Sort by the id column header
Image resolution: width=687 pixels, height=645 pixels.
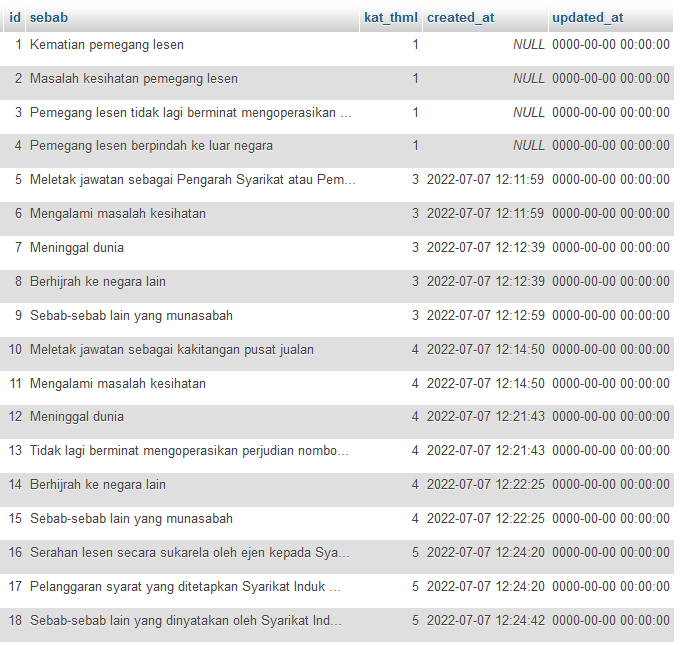[15, 18]
